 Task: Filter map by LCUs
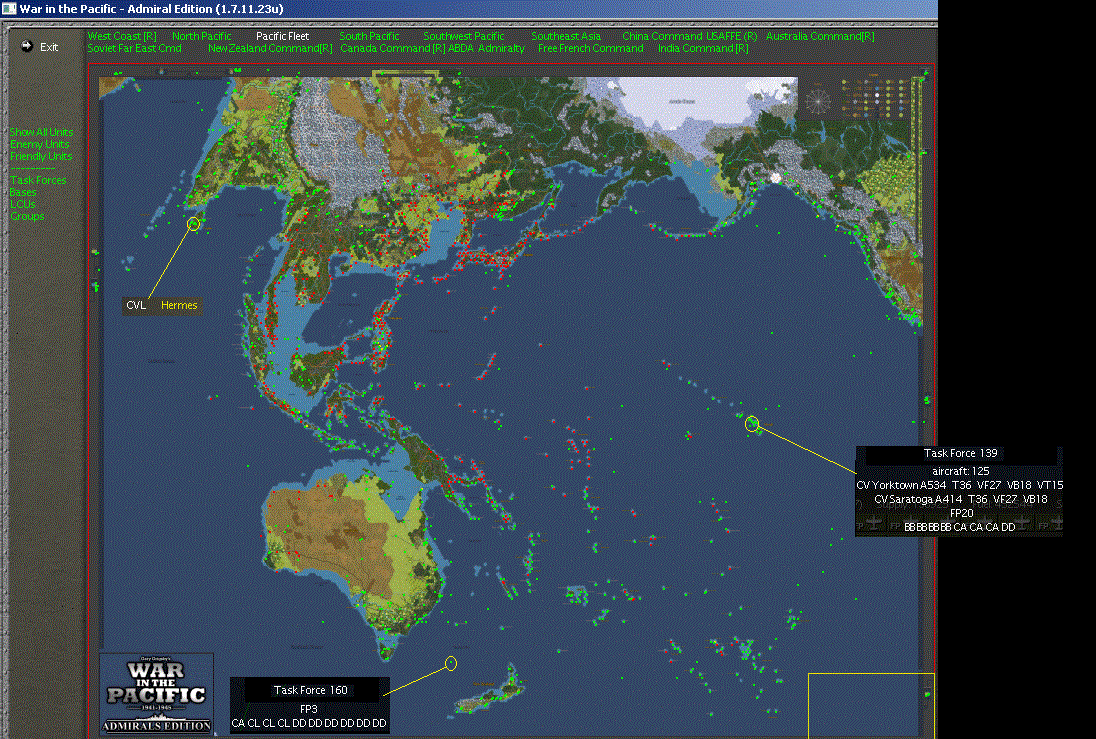pyautogui.click(x=22, y=204)
